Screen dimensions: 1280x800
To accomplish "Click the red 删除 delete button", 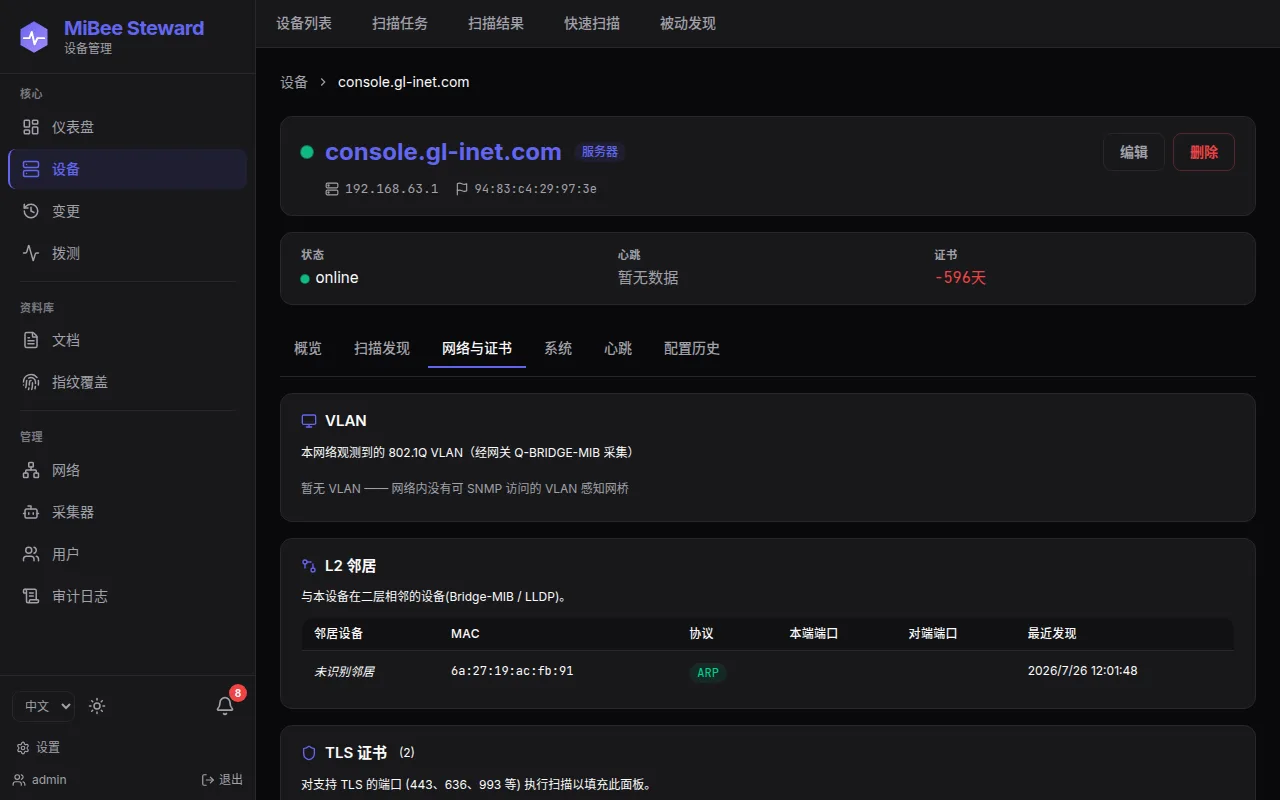I will [1204, 152].
